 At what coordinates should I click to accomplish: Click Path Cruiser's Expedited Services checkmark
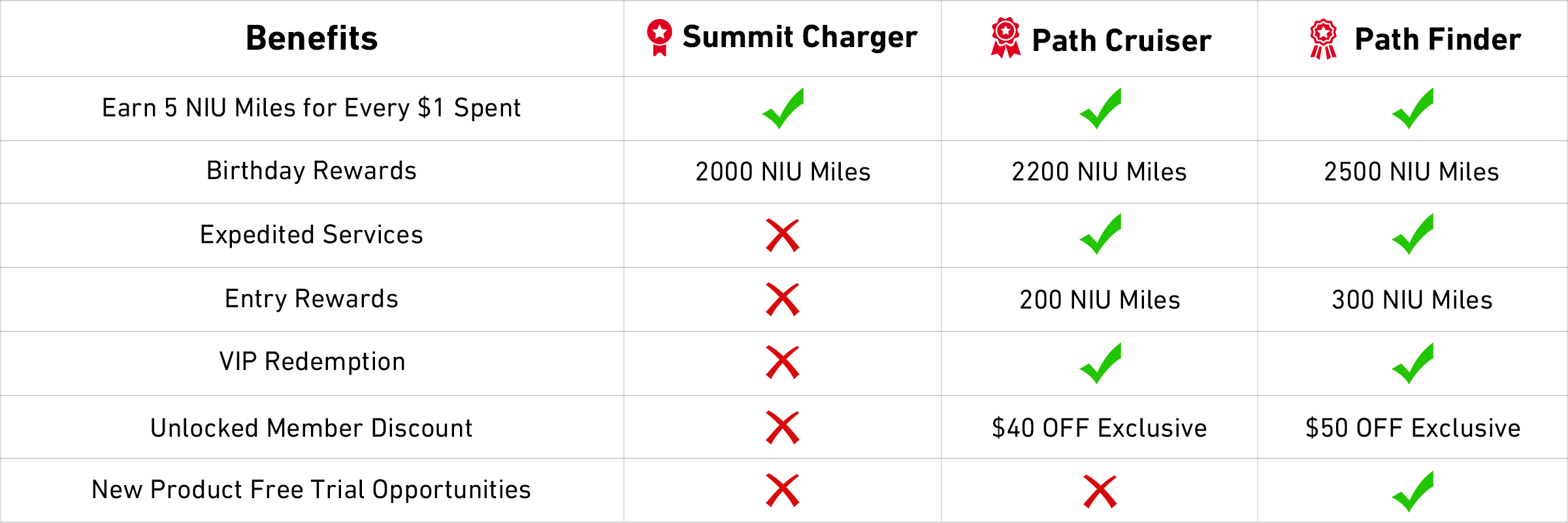click(1100, 234)
